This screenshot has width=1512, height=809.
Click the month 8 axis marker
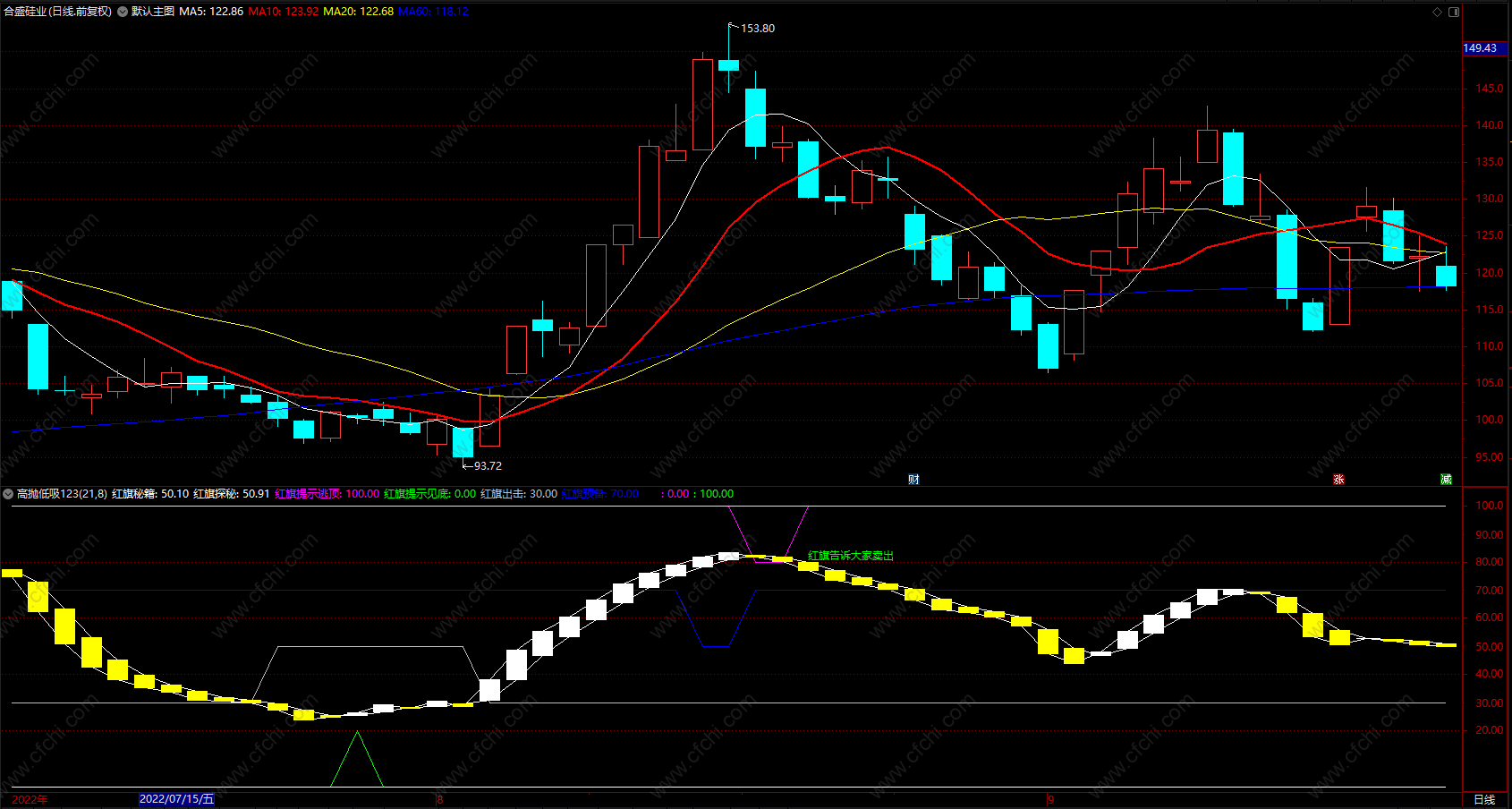click(x=440, y=799)
